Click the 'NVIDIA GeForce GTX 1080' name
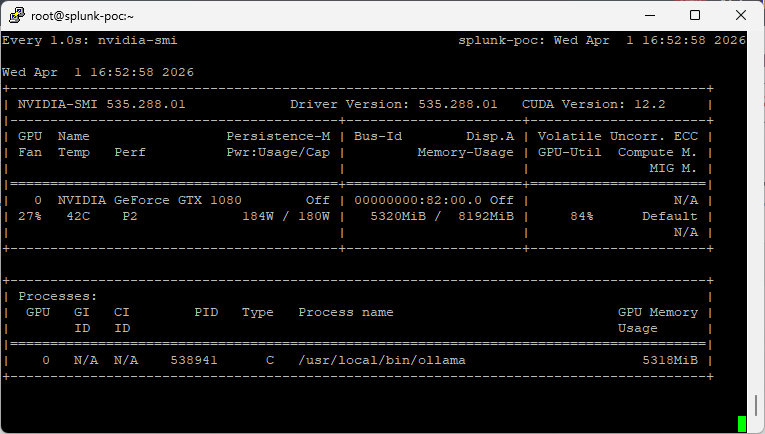The height and width of the screenshot is (434, 765). tap(149, 200)
